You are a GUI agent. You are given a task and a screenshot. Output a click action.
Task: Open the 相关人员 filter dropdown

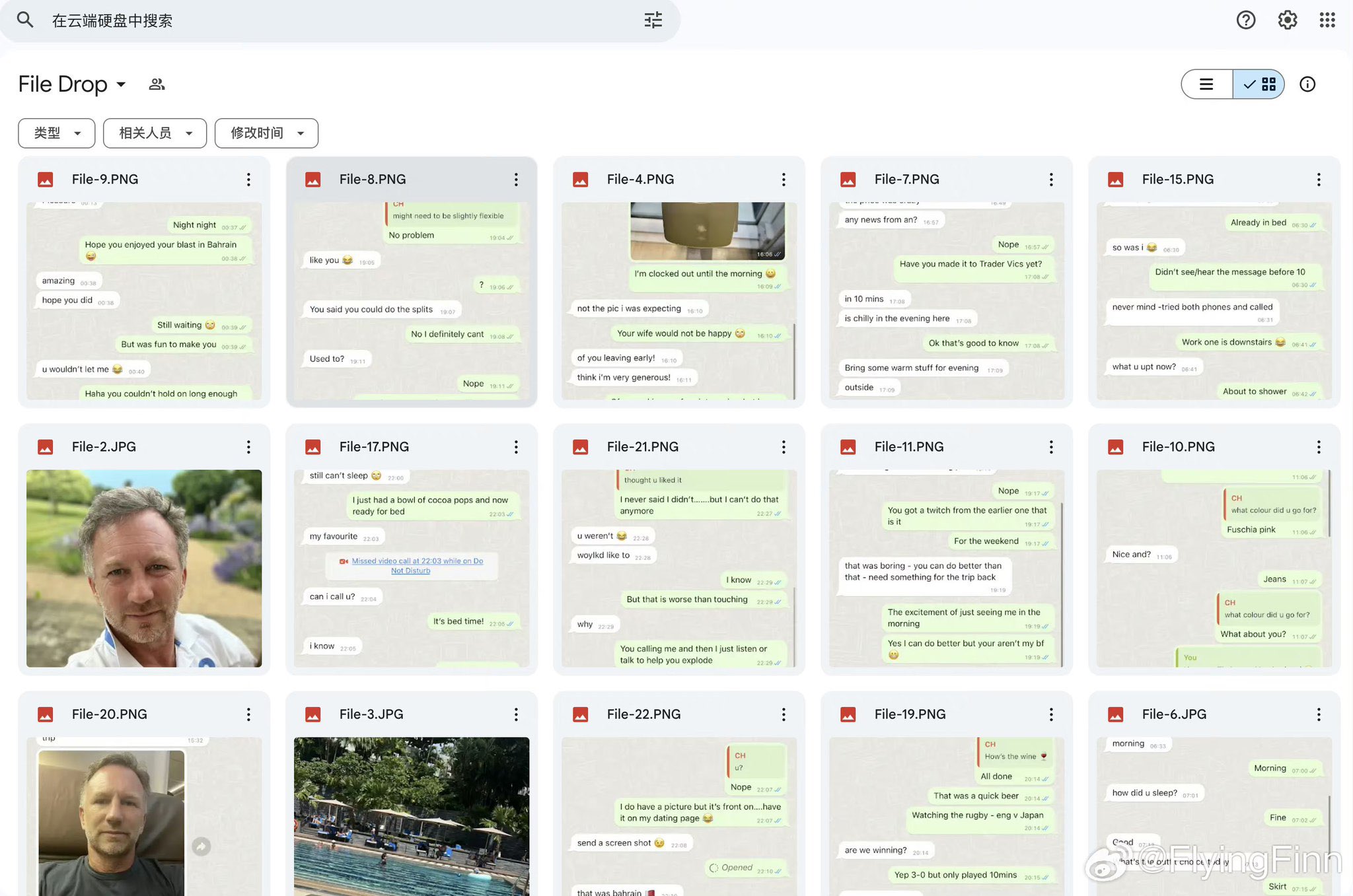[155, 133]
